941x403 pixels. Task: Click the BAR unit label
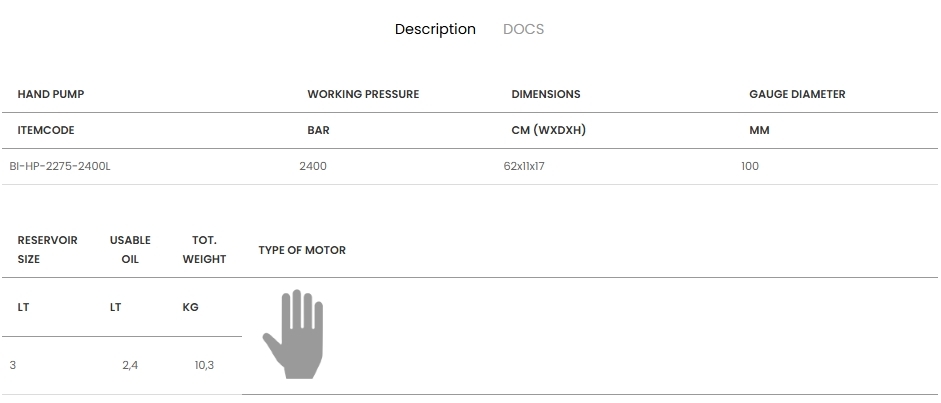click(x=318, y=130)
